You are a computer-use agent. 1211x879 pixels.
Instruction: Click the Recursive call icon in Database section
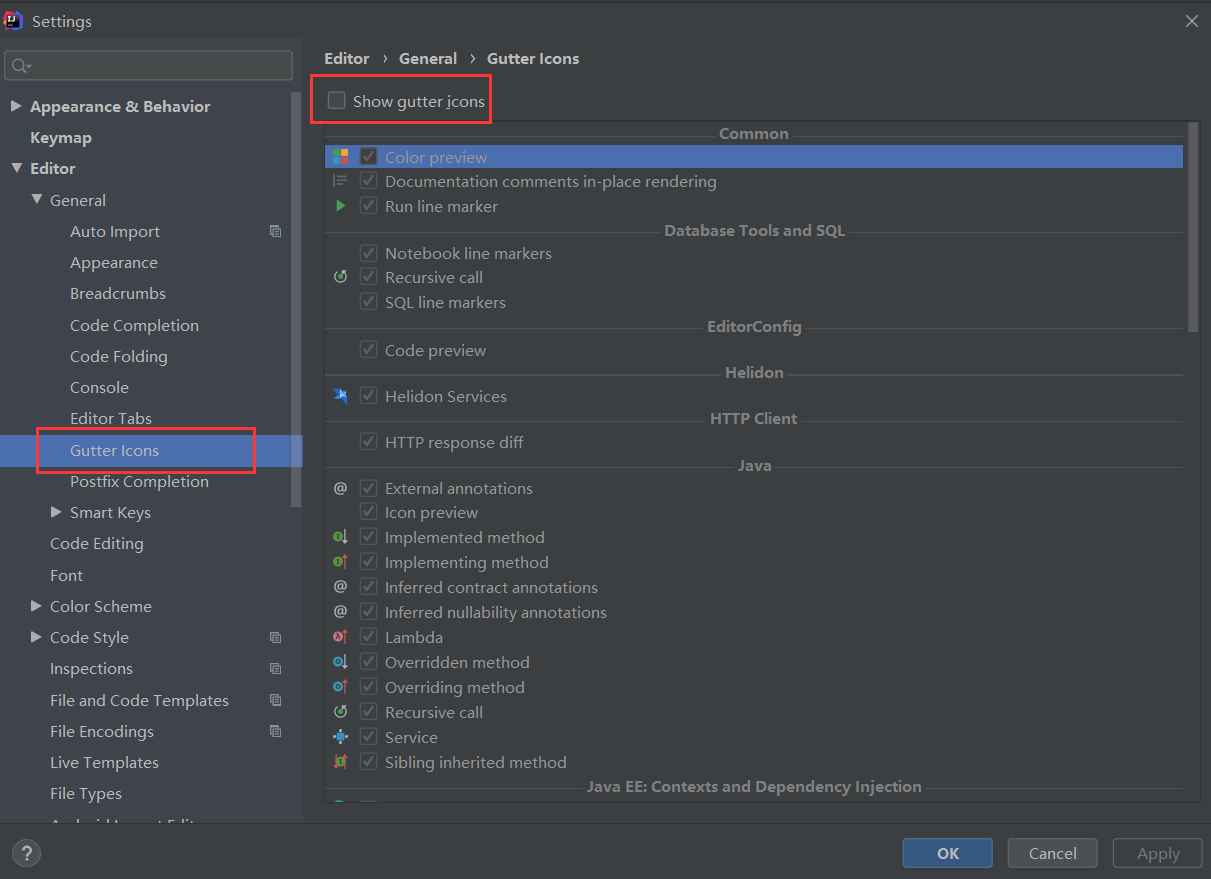point(340,277)
